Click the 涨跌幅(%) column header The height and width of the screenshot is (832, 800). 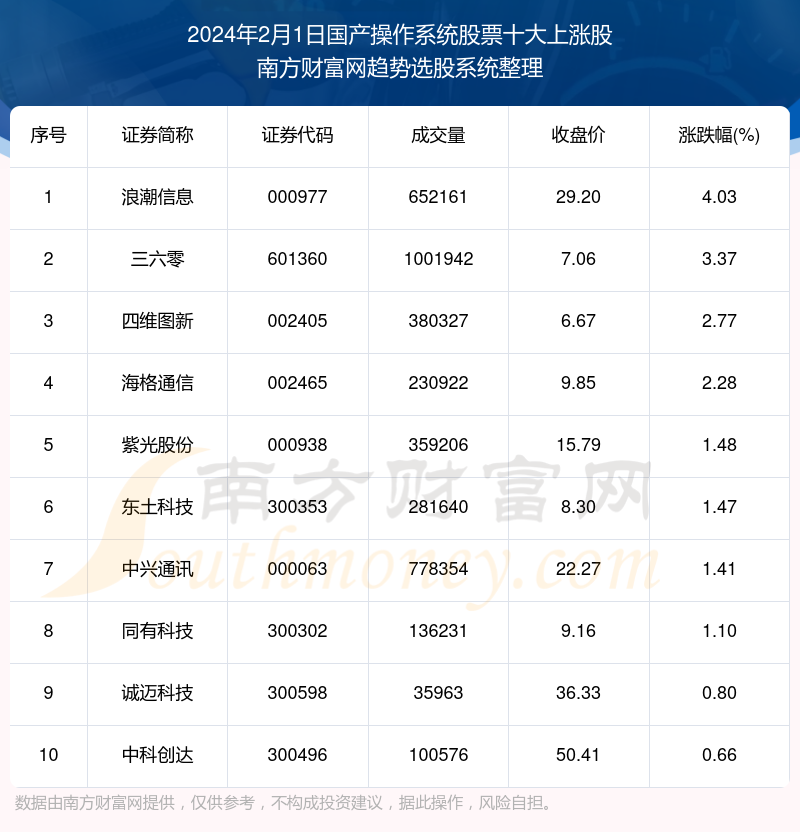(x=719, y=135)
